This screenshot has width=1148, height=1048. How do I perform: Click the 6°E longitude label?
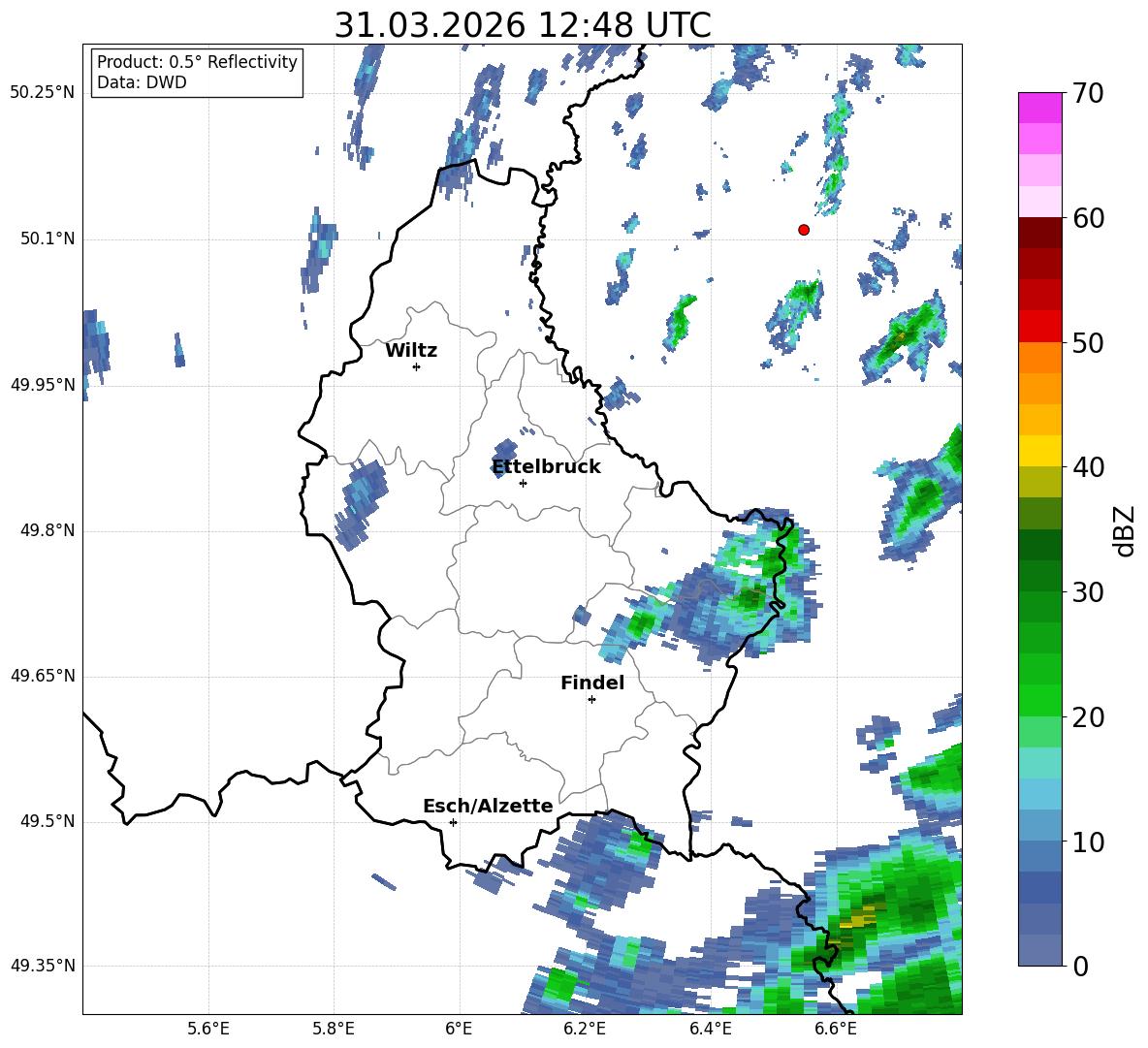point(459,1029)
